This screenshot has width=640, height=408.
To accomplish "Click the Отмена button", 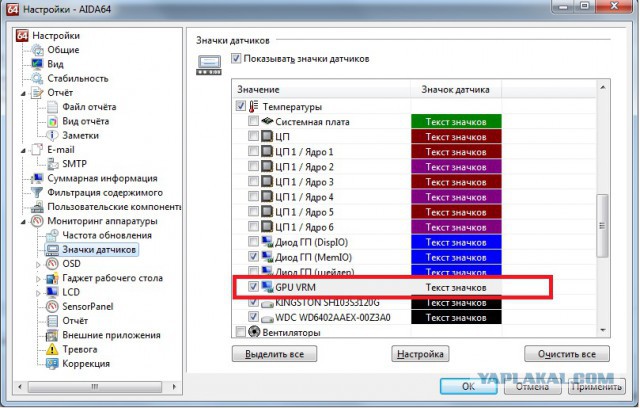I will (x=532, y=386).
